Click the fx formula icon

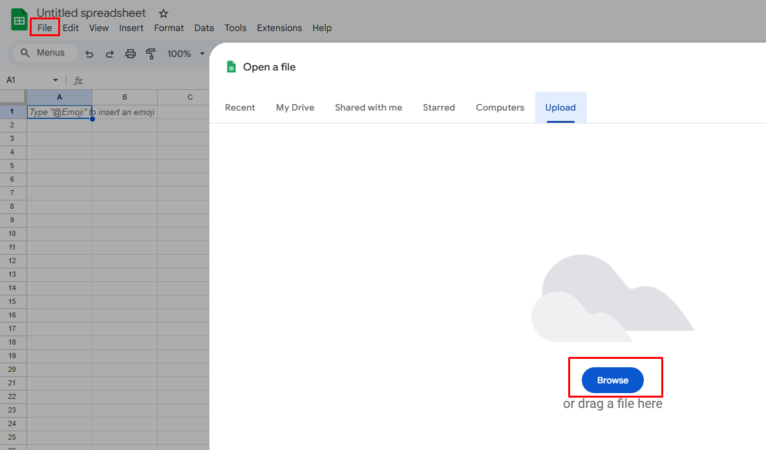pyautogui.click(x=79, y=80)
